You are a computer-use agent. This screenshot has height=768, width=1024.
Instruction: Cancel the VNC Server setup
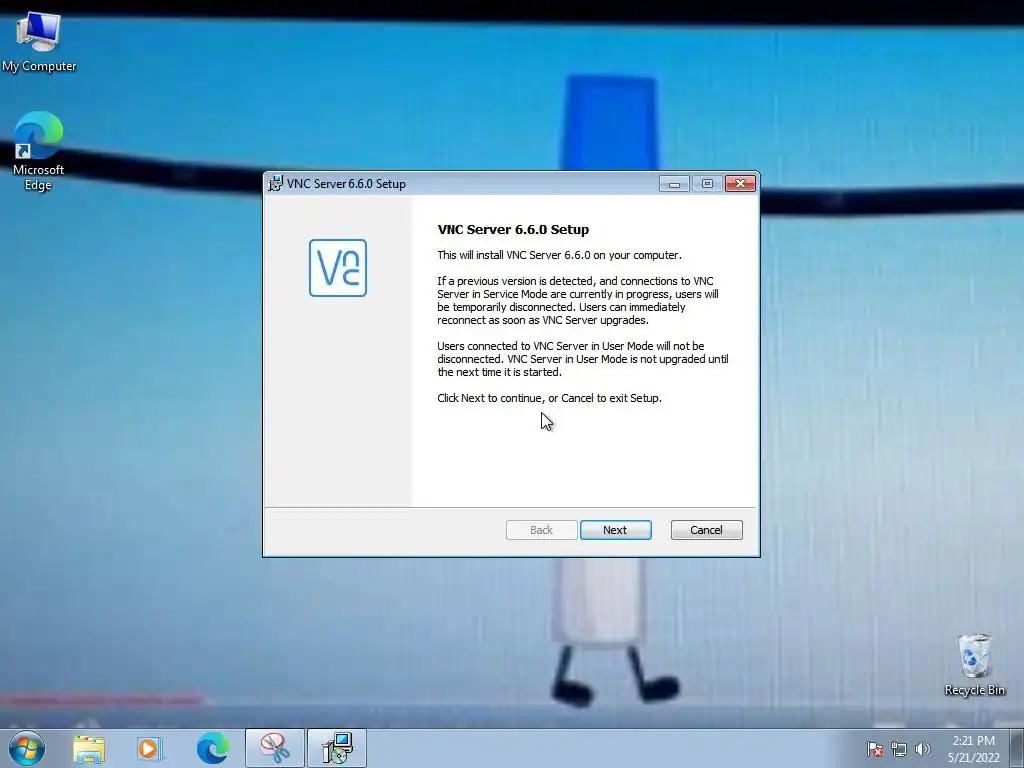[x=706, y=530]
